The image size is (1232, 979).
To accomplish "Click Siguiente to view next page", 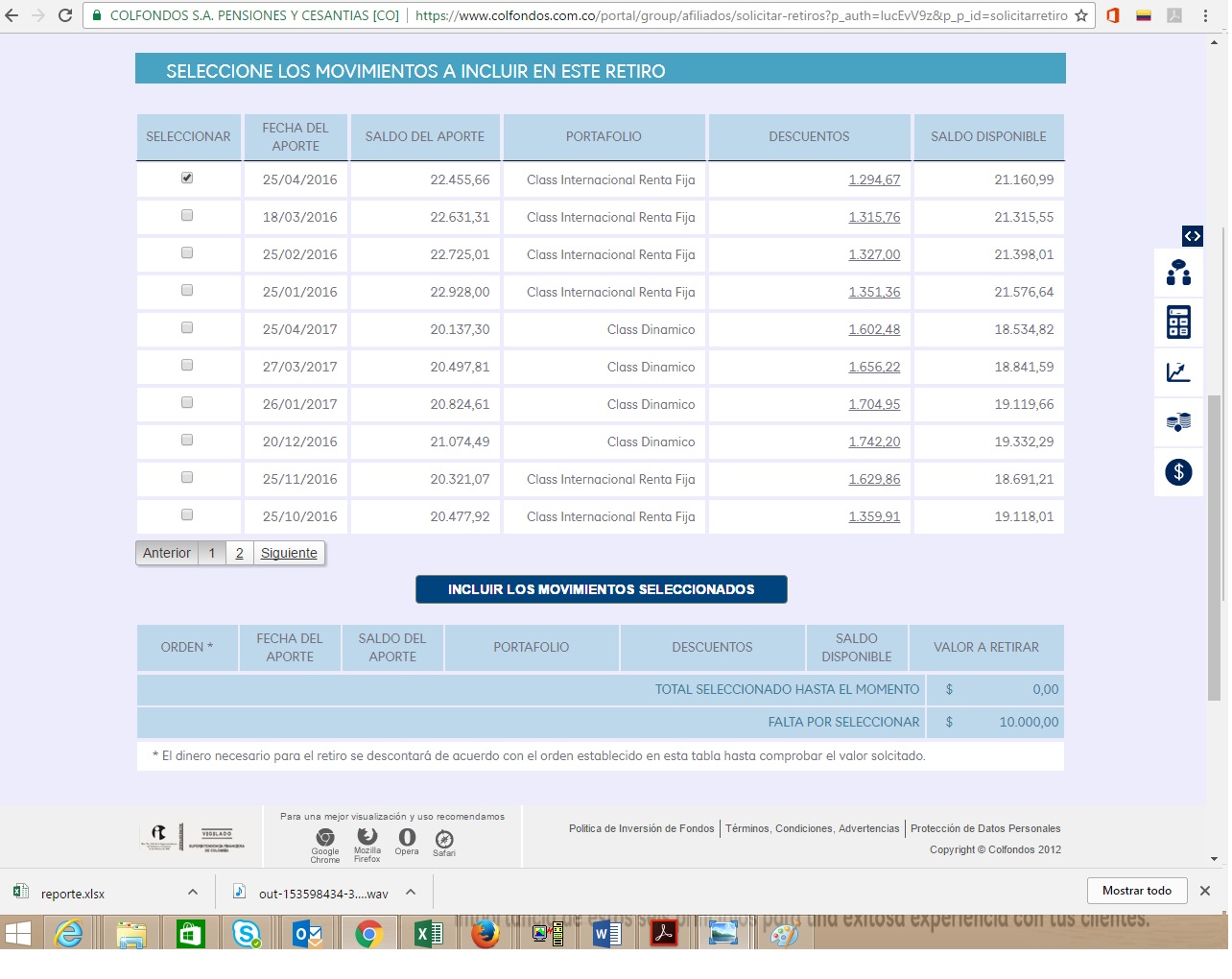I will (289, 553).
